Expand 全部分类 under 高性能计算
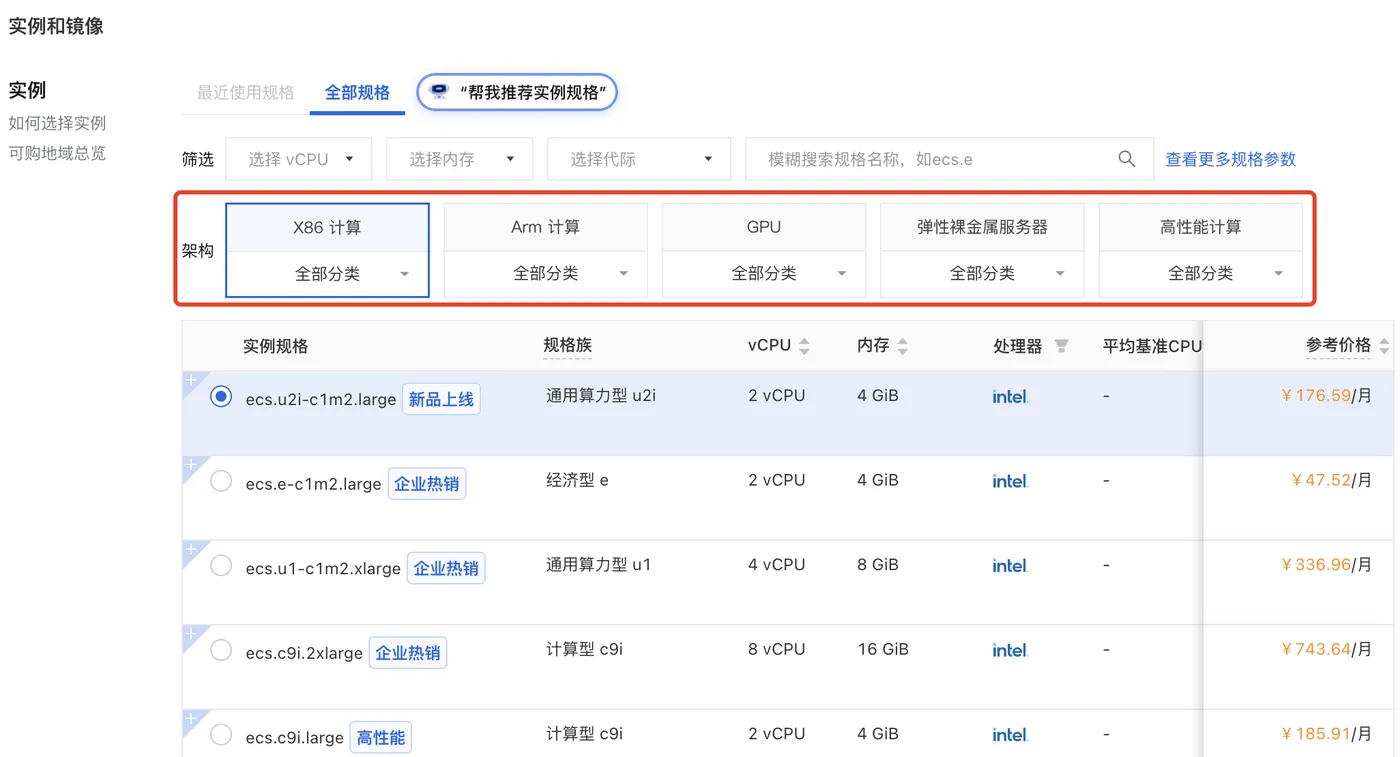The image size is (1400, 757). [1201, 274]
